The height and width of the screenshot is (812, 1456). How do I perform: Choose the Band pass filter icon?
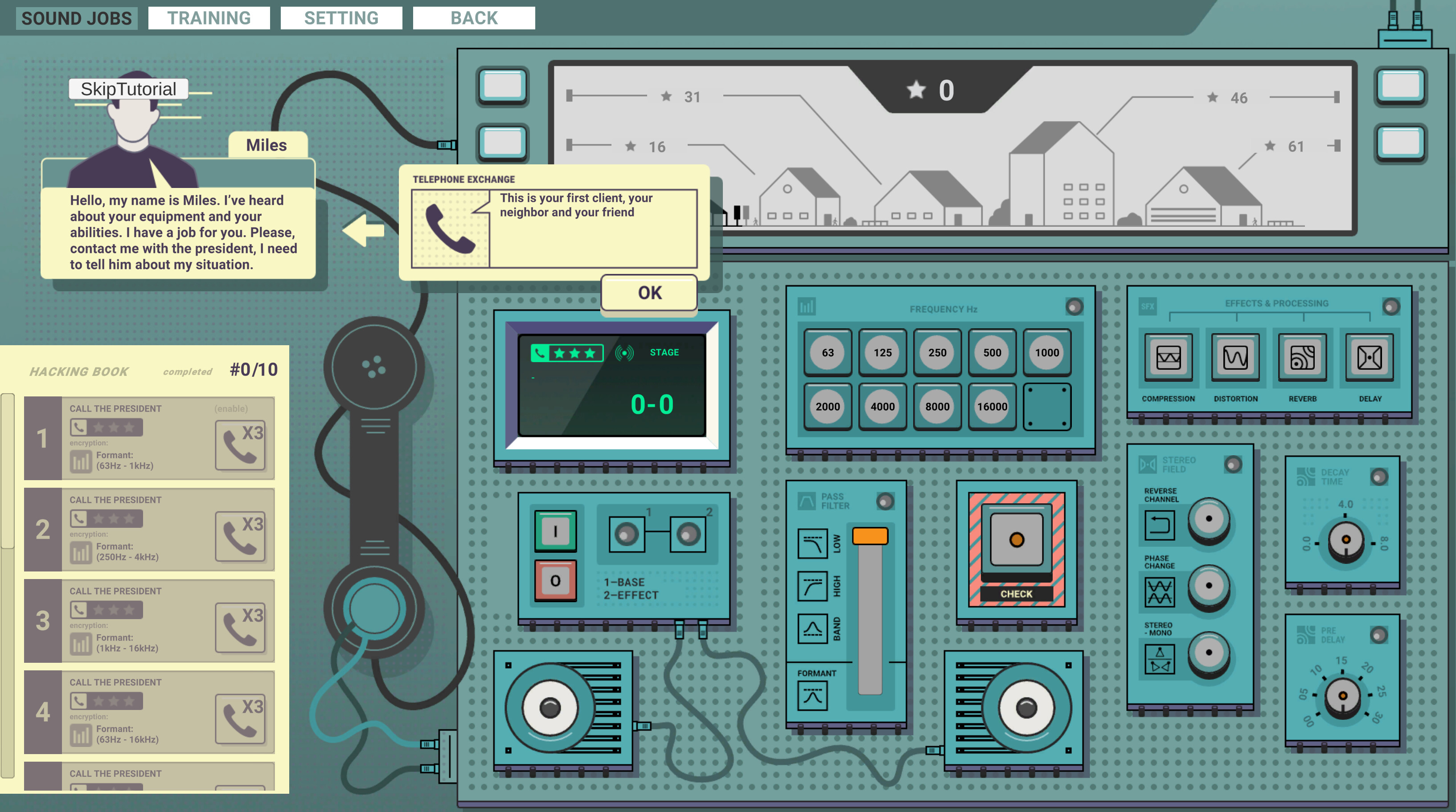813,628
